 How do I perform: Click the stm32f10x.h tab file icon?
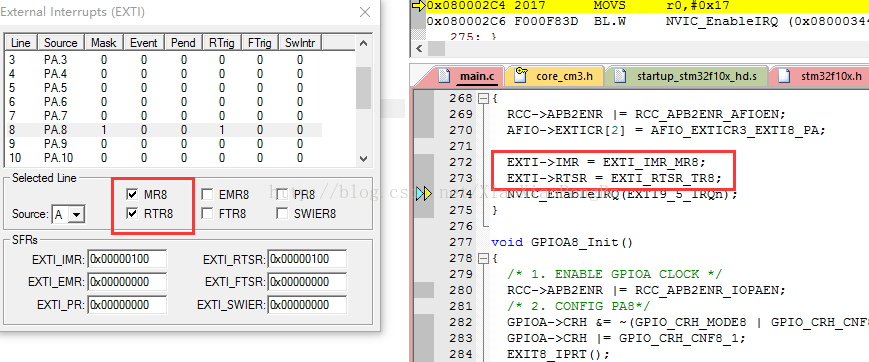tap(784, 75)
